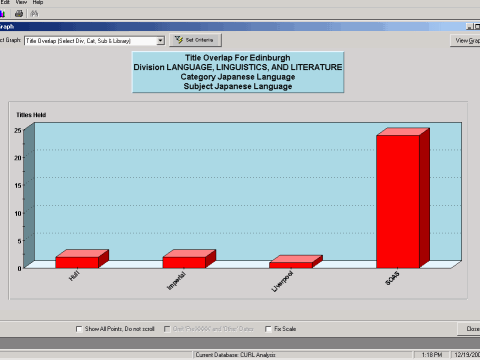Click the colored bar chart toolbar icon
This screenshot has width=480, height=360.
pyautogui.click(x=2, y=13)
